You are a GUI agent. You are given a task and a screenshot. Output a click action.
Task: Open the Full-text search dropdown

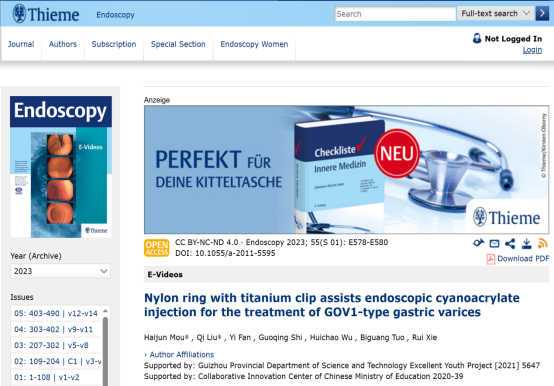(496, 13)
